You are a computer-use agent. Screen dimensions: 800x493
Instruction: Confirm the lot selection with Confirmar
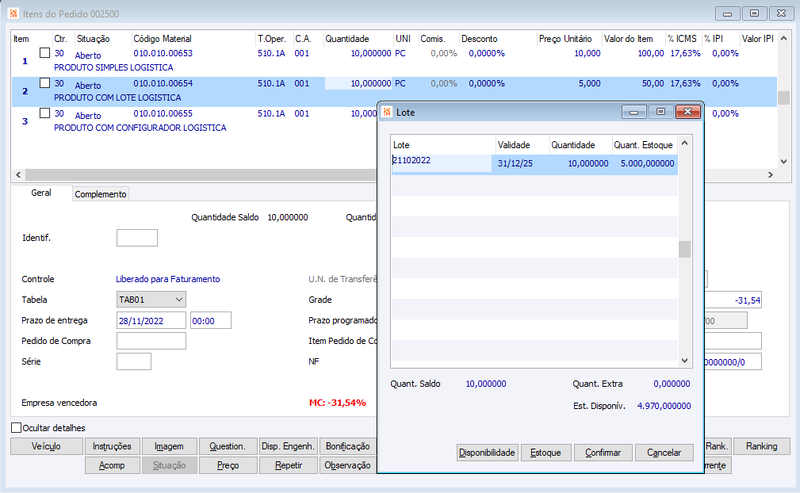[x=603, y=453]
